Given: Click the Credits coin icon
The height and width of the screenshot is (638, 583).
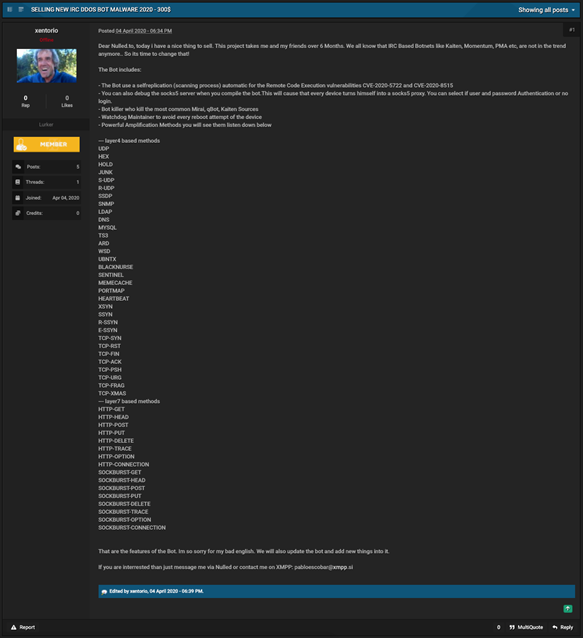Looking at the screenshot, I should pyautogui.click(x=18, y=213).
